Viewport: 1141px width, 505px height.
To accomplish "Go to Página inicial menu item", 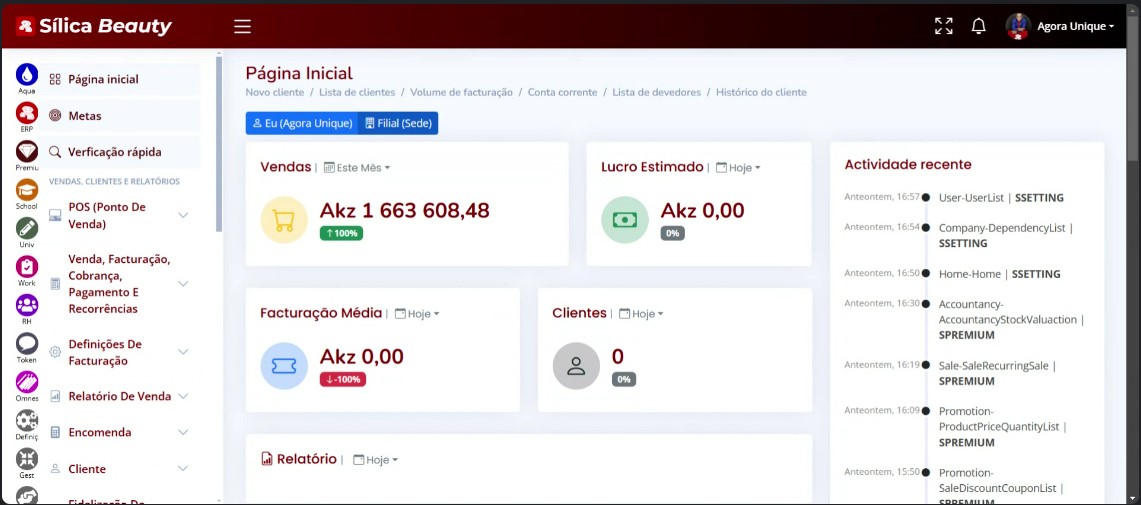I will pos(119,79).
